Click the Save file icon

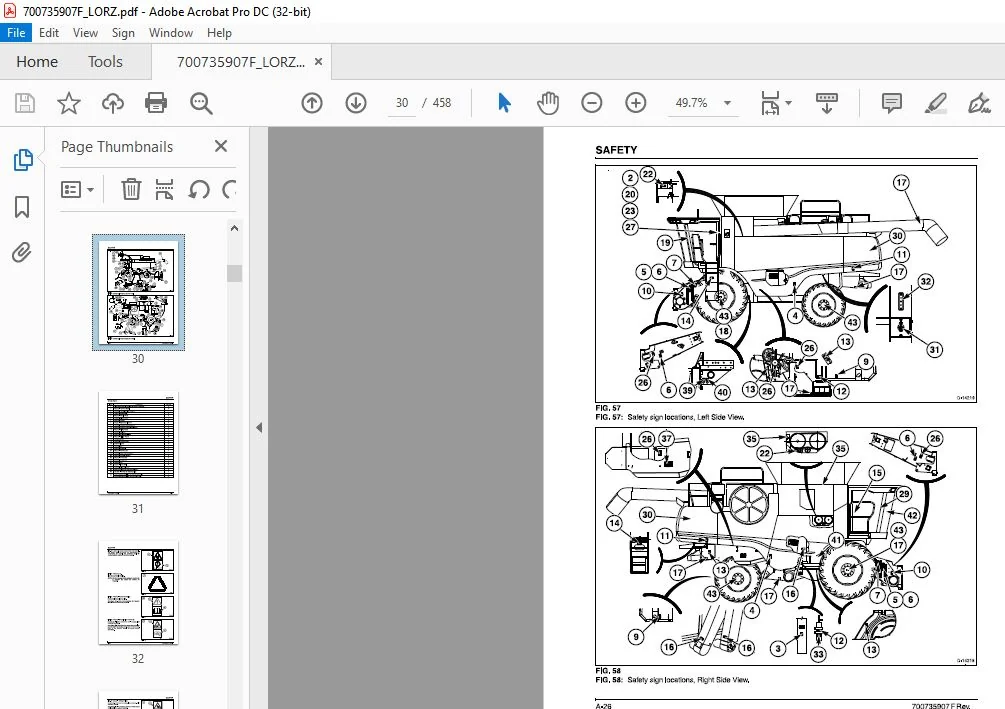click(25, 103)
